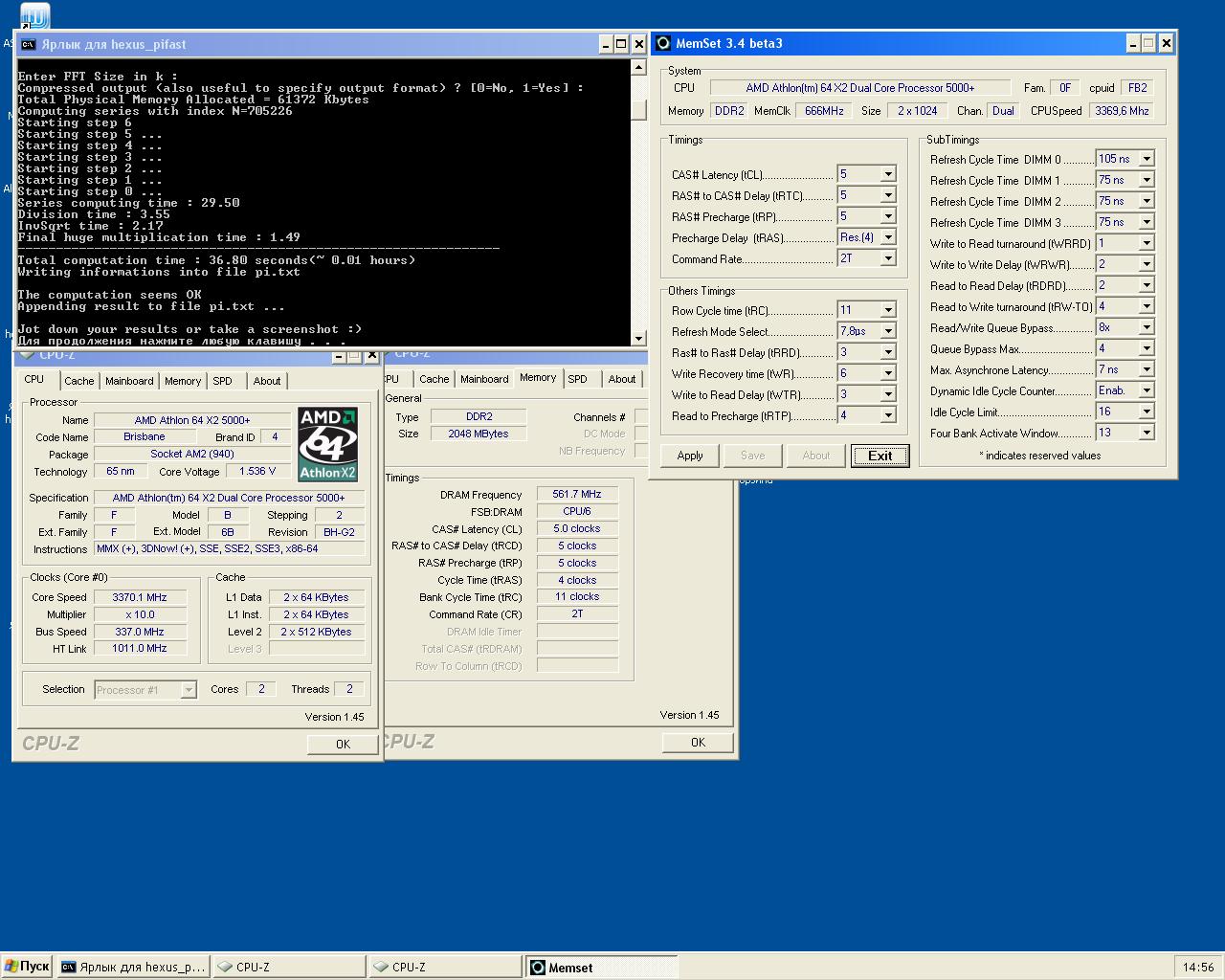Click the DRAM Frequency 561.7 MHz value
Screen dimensions: 1225x980
(577, 495)
